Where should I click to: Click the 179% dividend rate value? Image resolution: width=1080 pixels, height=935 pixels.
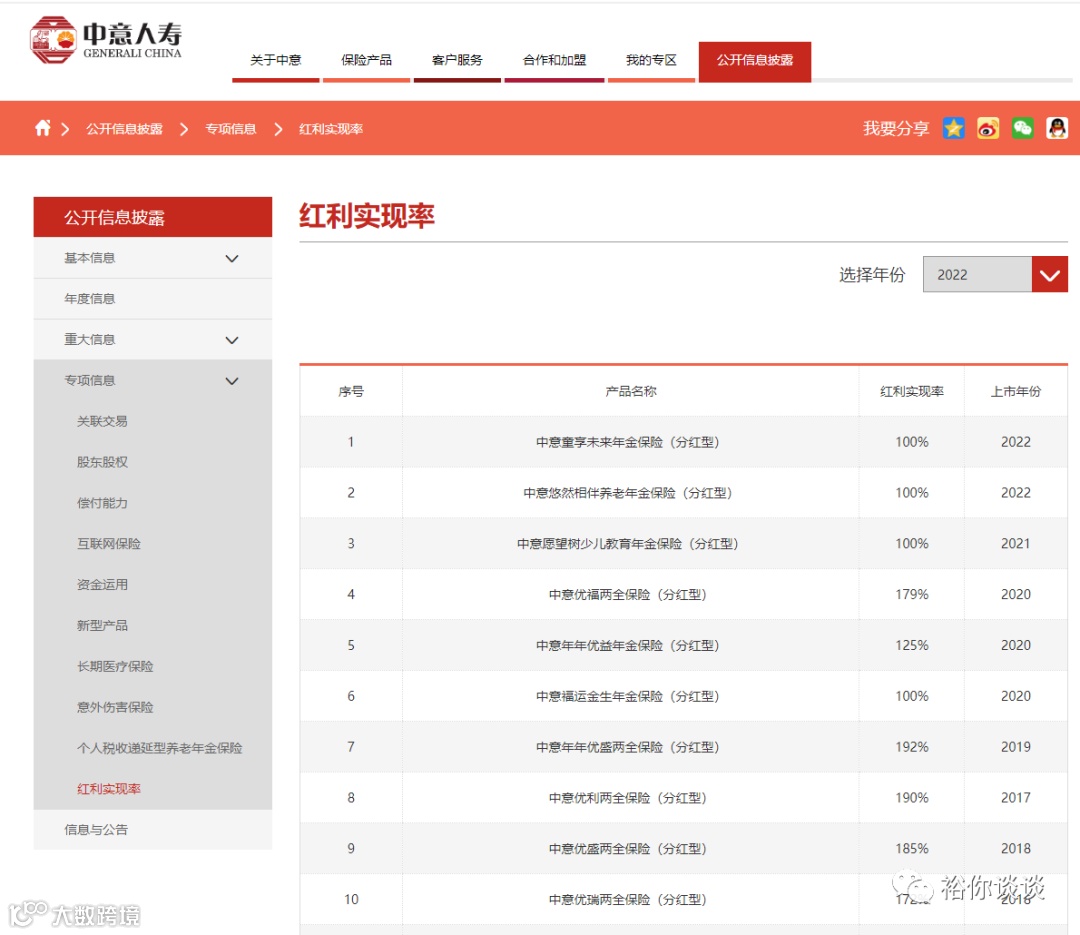[x=911, y=595]
